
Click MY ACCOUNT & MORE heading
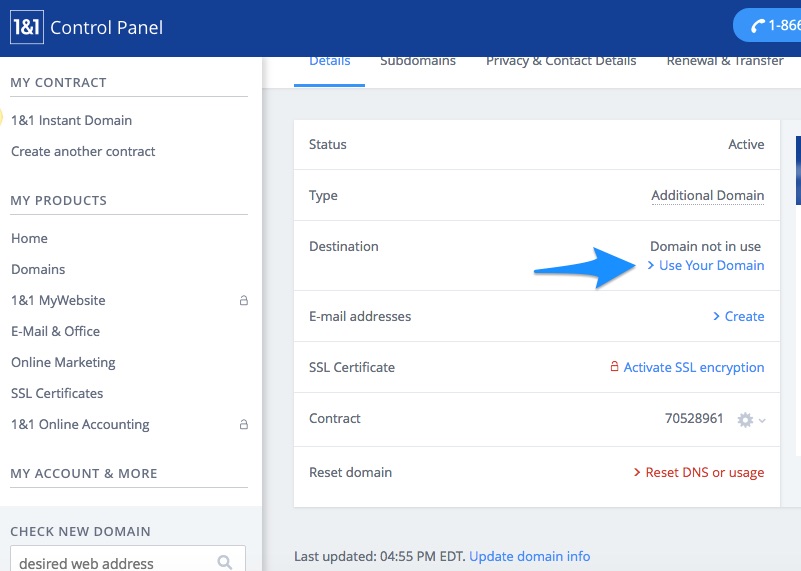click(84, 473)
